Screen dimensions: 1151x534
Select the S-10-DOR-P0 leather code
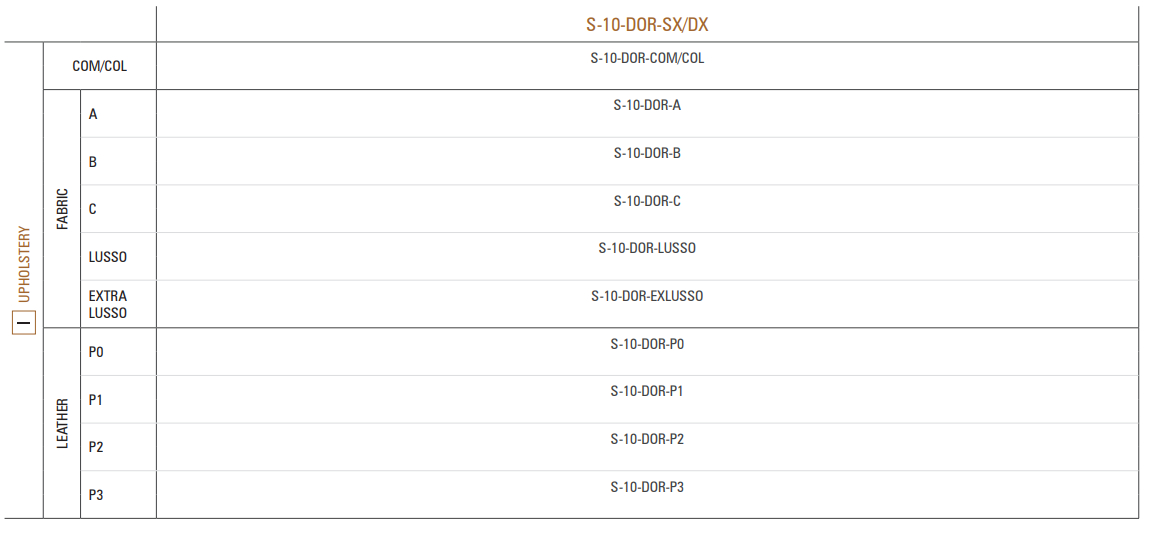pos(647,344)
